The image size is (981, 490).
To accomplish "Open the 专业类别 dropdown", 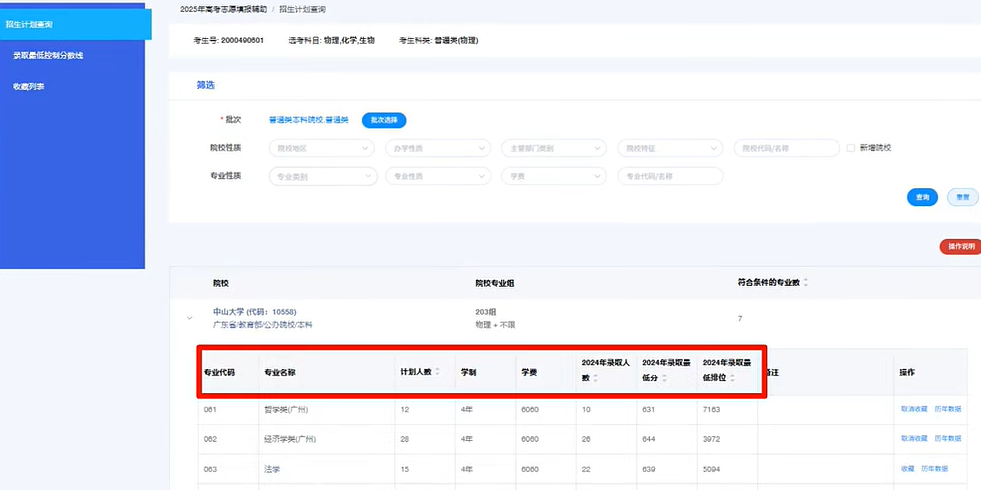I will [323, 176].
